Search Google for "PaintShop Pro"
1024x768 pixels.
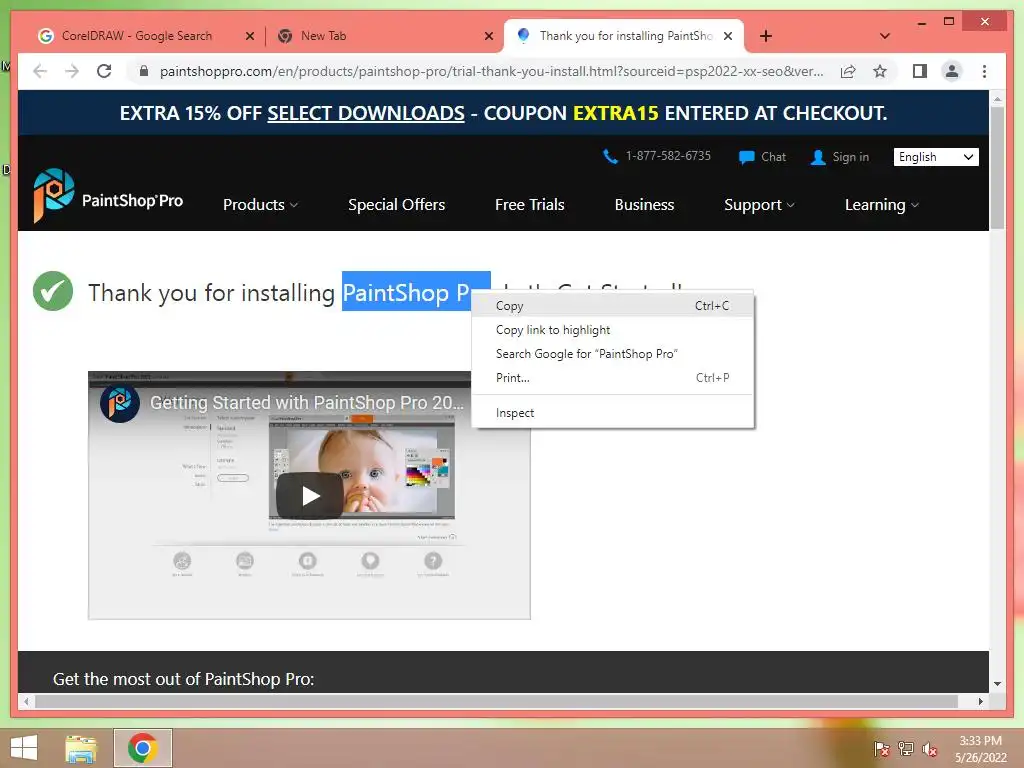click(612, 353)
